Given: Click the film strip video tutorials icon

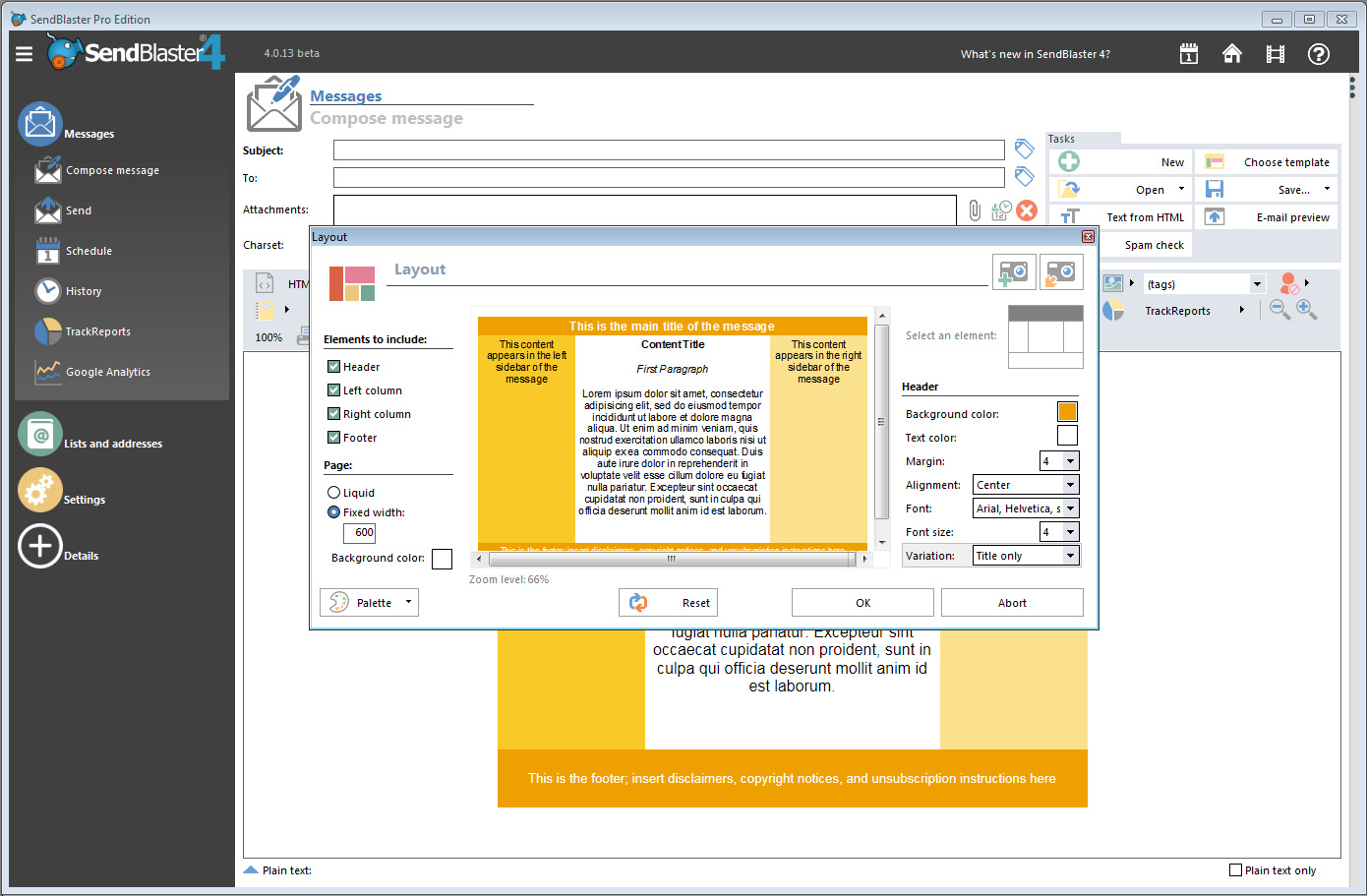Looking at the screenshot, I should tap(1275, 54).
